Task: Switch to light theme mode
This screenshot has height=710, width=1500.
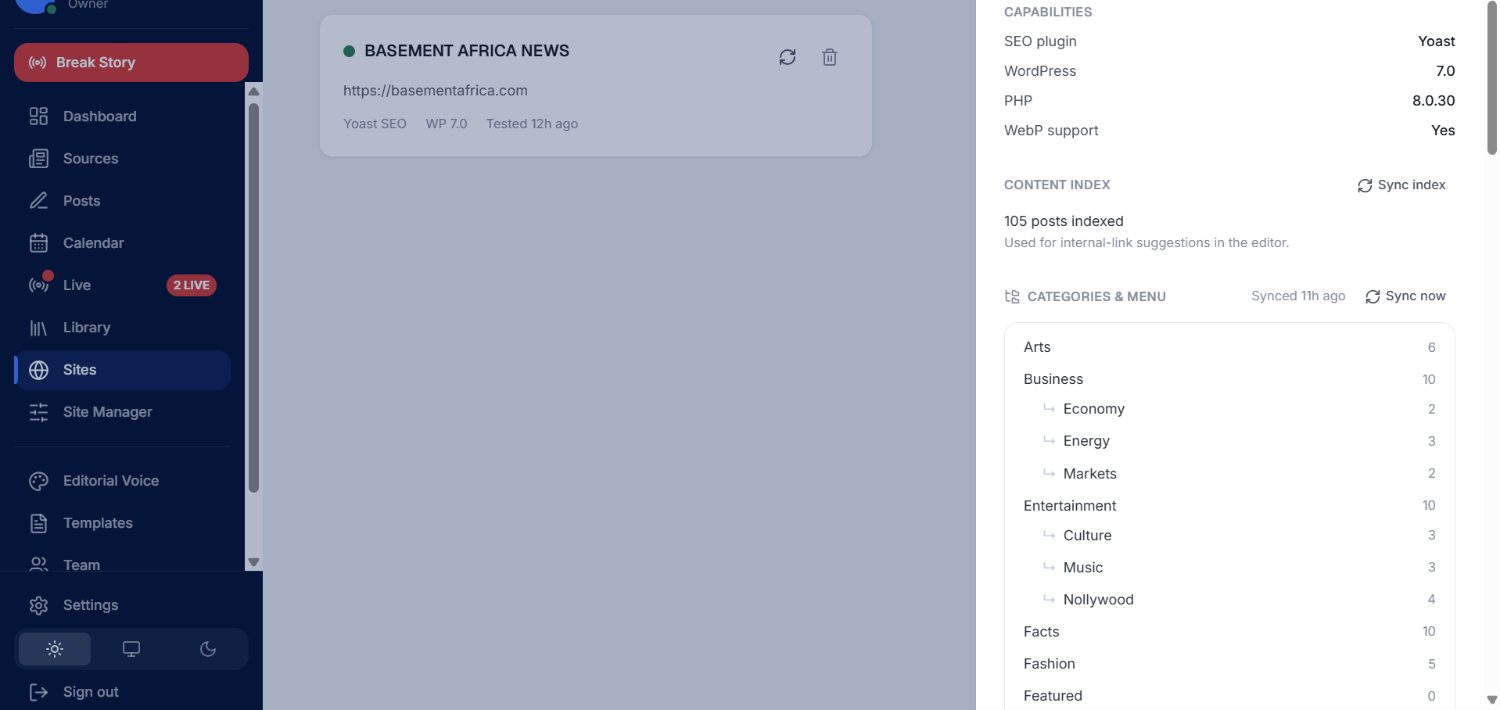Action: pos(55,649)
